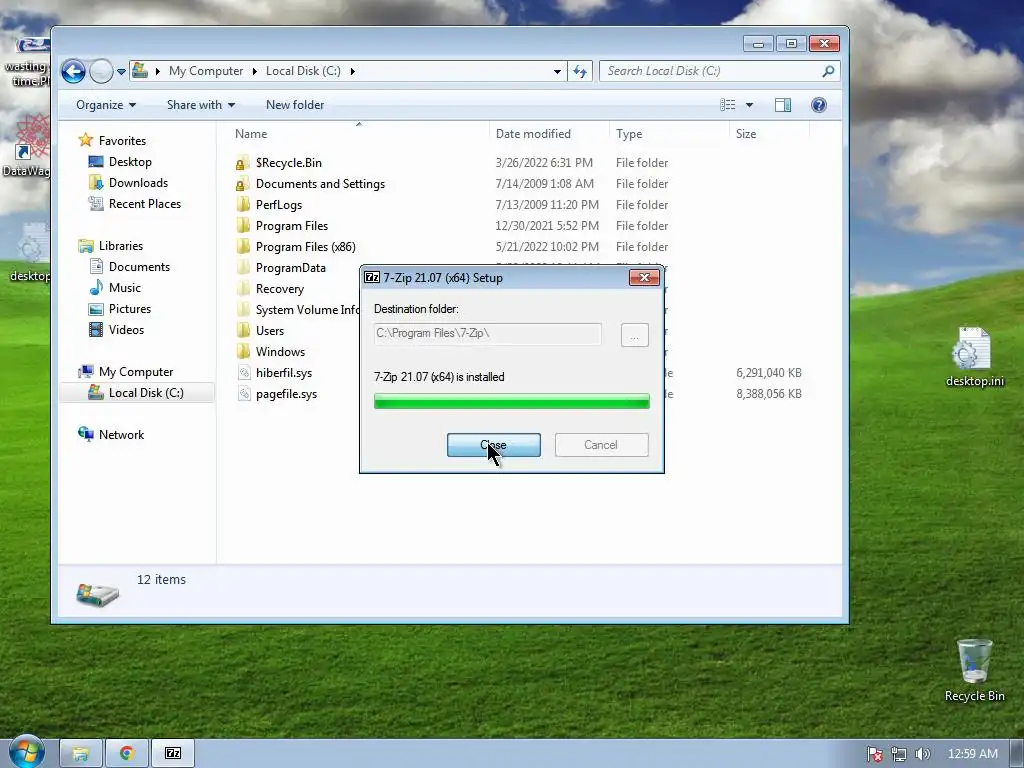Sort by the Size column header

pyautogui.click(x=746, y=134)
